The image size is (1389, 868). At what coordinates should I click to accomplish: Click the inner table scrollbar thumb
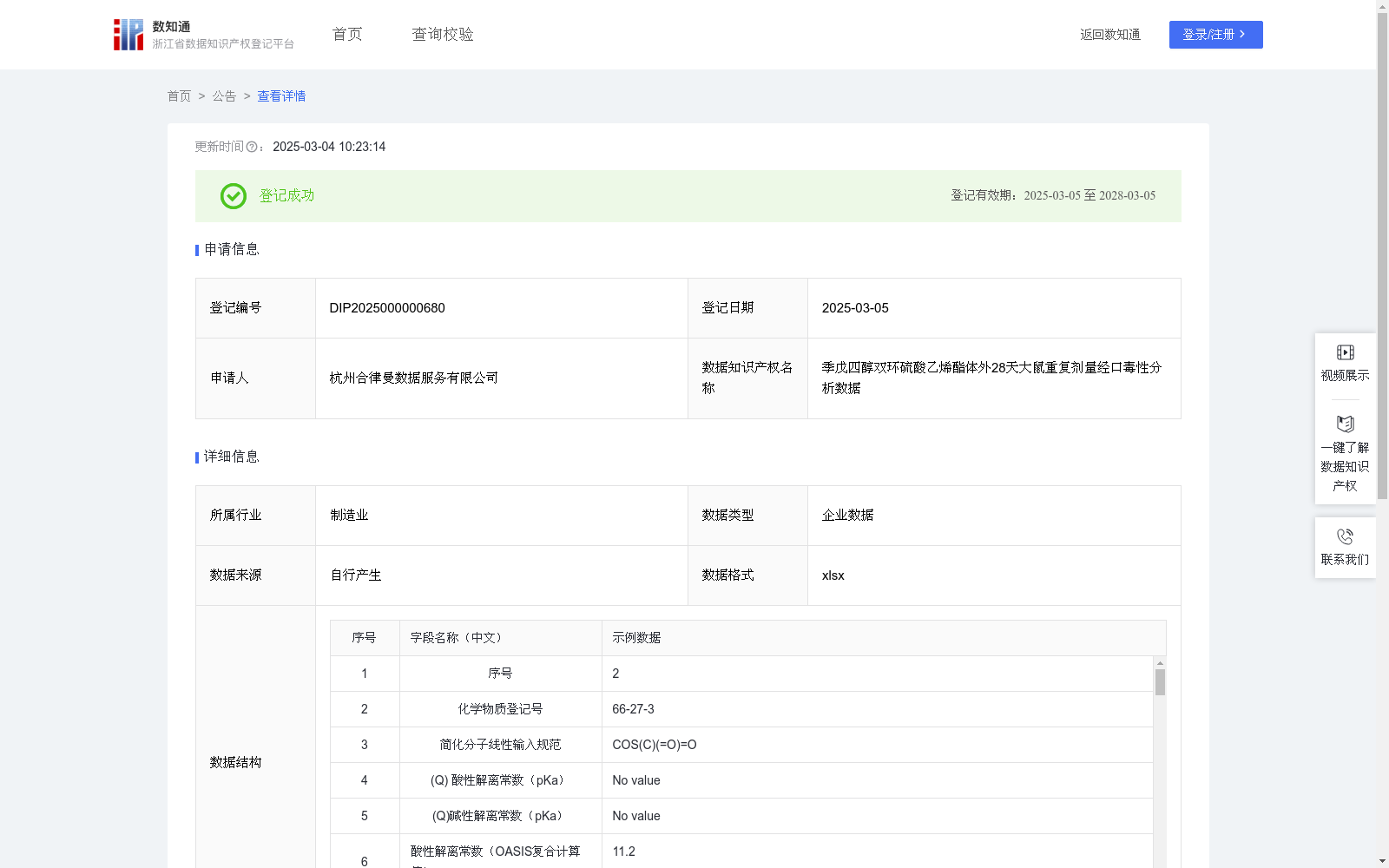(x=1160, y=682)
